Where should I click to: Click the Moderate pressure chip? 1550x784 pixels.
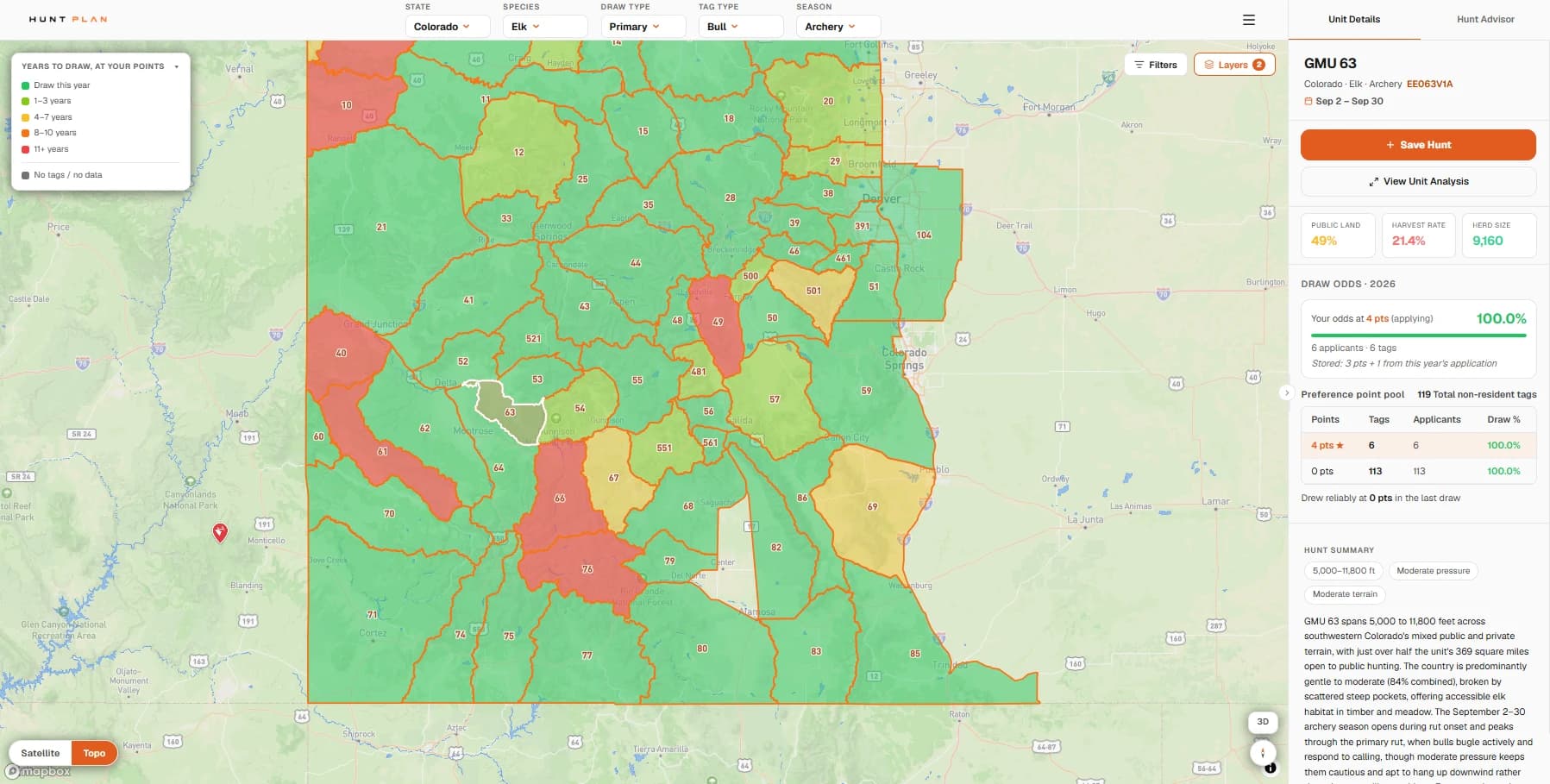pyautogui.click(x=1433, y=571)
